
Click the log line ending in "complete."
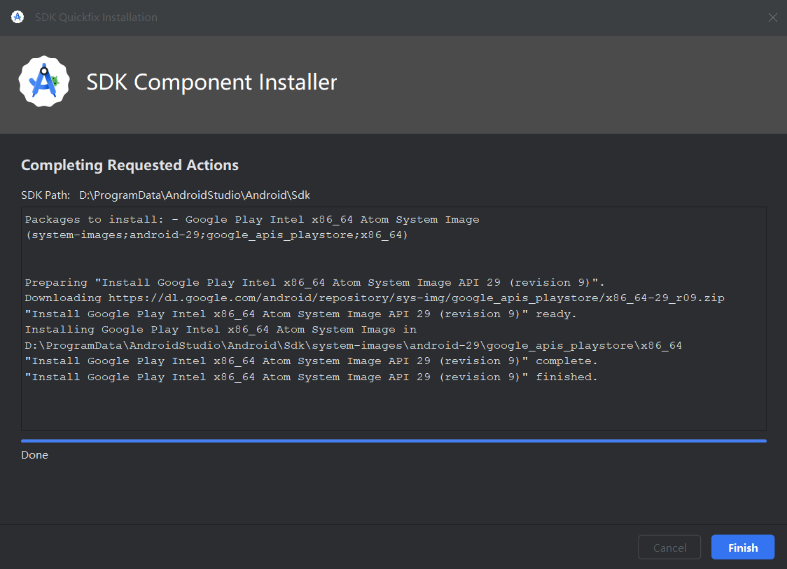311,361
